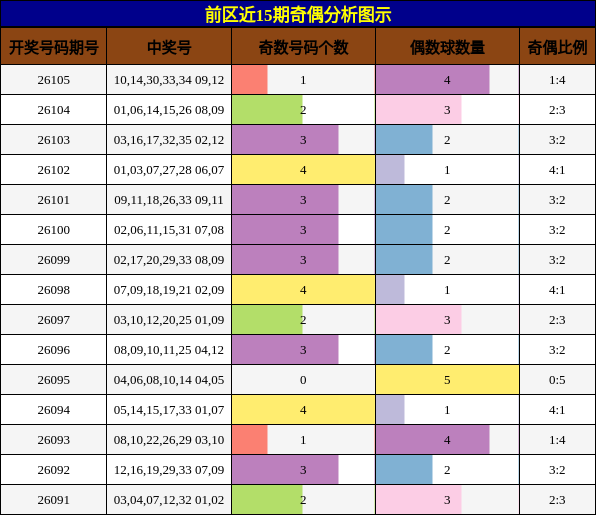The image size is (596, 515).
Task: Click winning numbers 02,06,11,15,31 07,08
Action: click(x=169, y=230)
